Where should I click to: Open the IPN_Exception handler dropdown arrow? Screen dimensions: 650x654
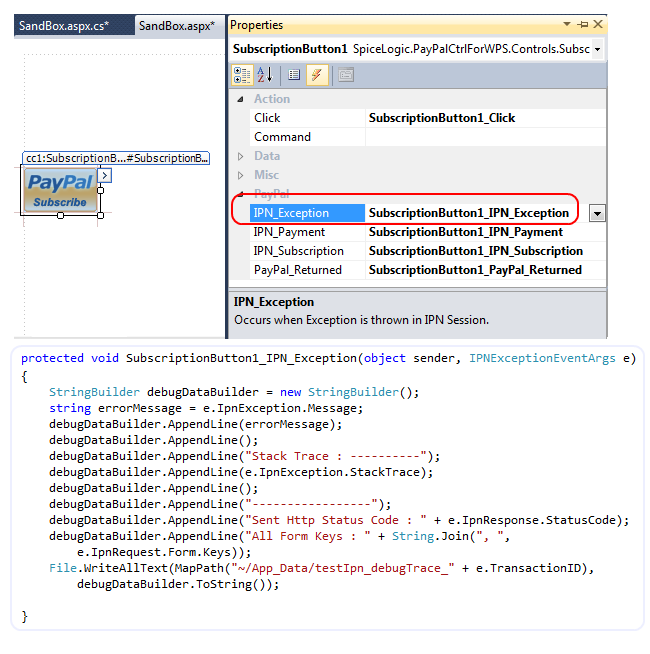(597, 214)
